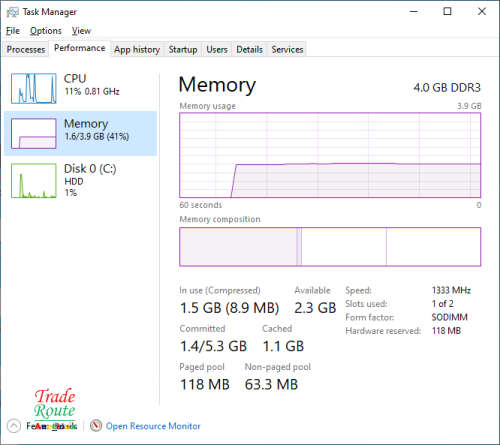500x445 pixels.
Task: Select the Disk 0 (C:) mini graph
Action: [34, 180]
